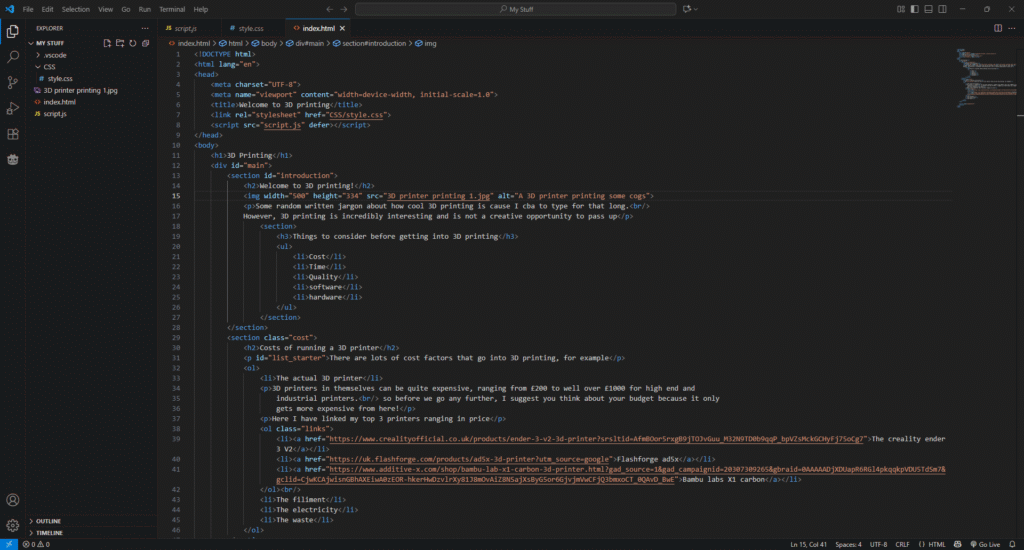Refresh the Explorer file tree
Screen dimensions: 1024x550
tap(132, 43)
